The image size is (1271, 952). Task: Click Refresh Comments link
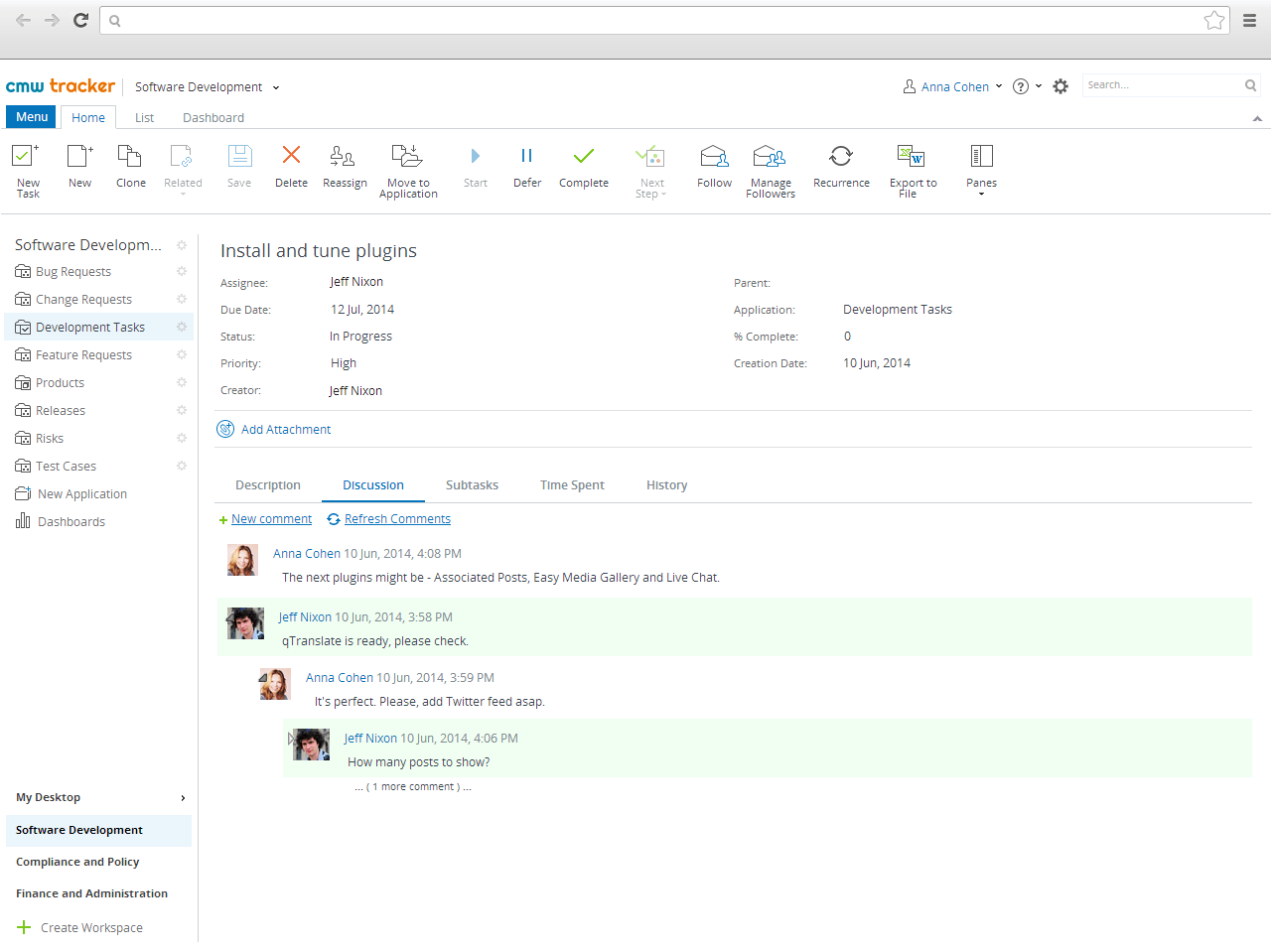pos(397,519)
